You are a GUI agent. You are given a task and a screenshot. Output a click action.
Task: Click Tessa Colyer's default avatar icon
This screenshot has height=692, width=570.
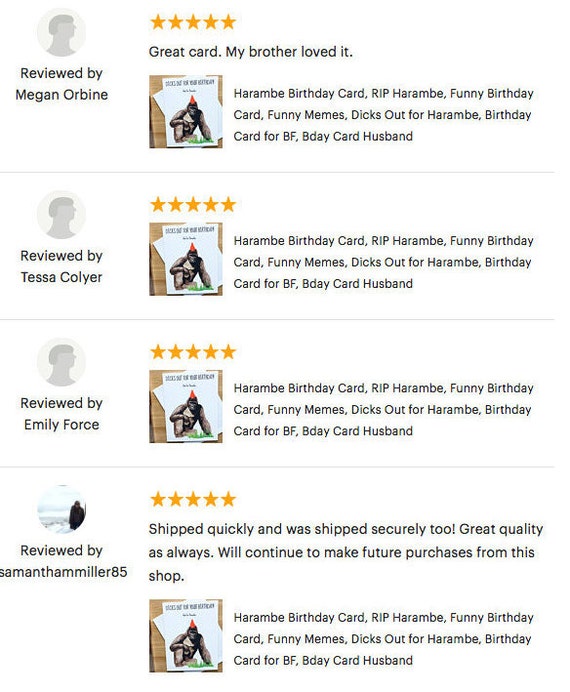coord(61,215)
